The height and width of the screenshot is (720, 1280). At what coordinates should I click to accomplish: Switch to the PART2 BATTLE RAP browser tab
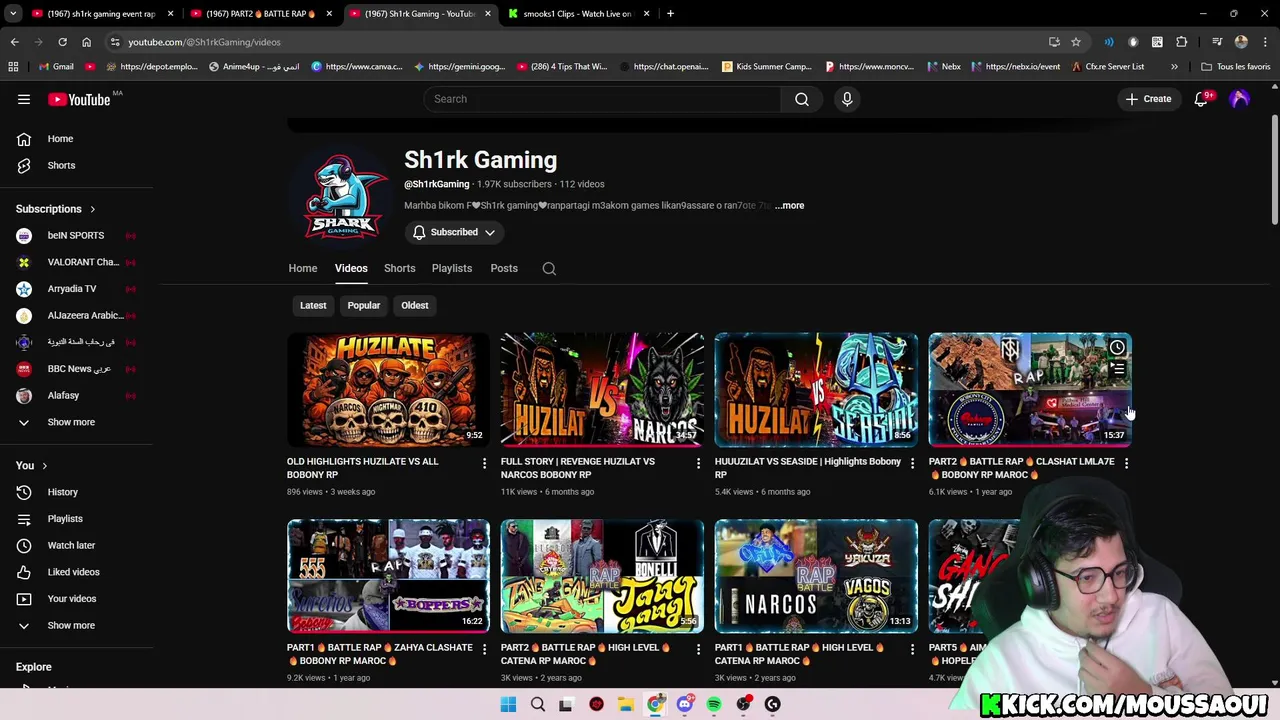click(x=262, y=14)
